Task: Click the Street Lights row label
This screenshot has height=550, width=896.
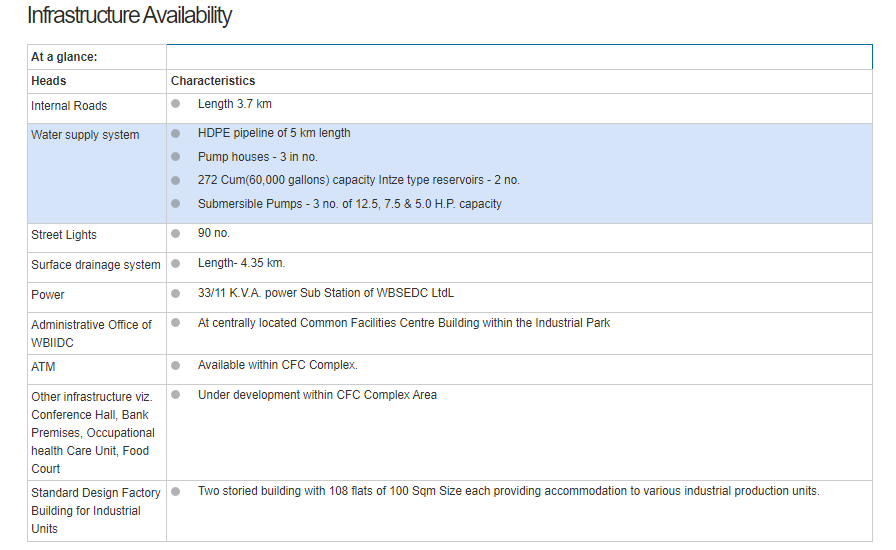Action: pos(64,235)
